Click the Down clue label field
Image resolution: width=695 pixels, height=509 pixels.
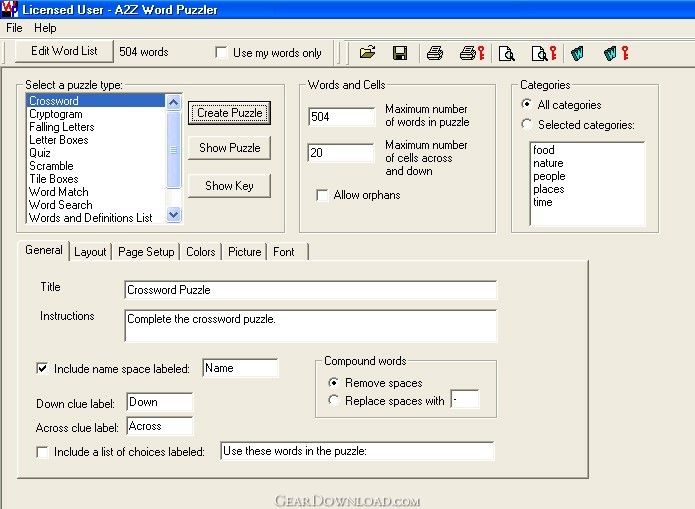tap(160, 402)
